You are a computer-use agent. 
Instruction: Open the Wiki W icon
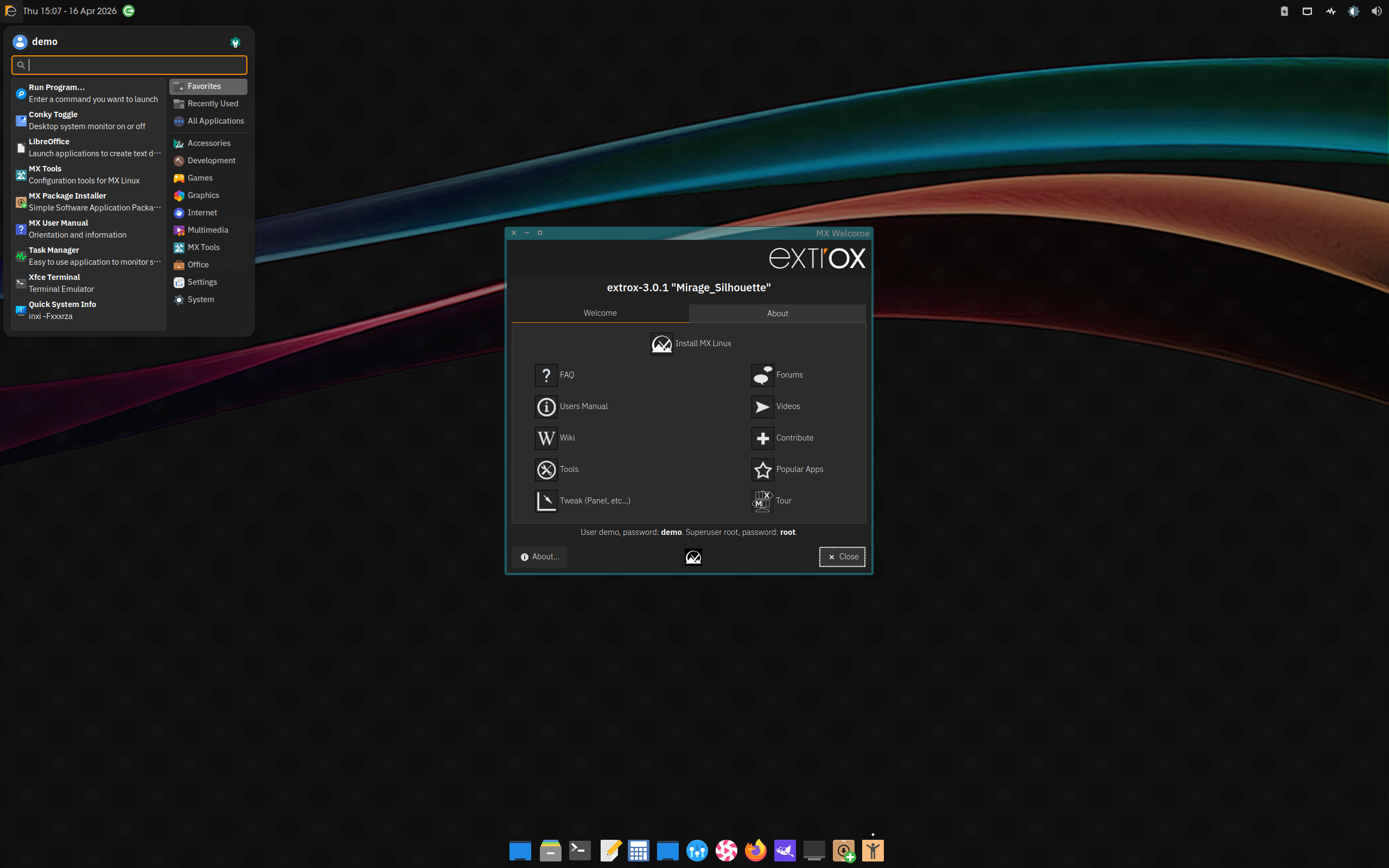546,438
